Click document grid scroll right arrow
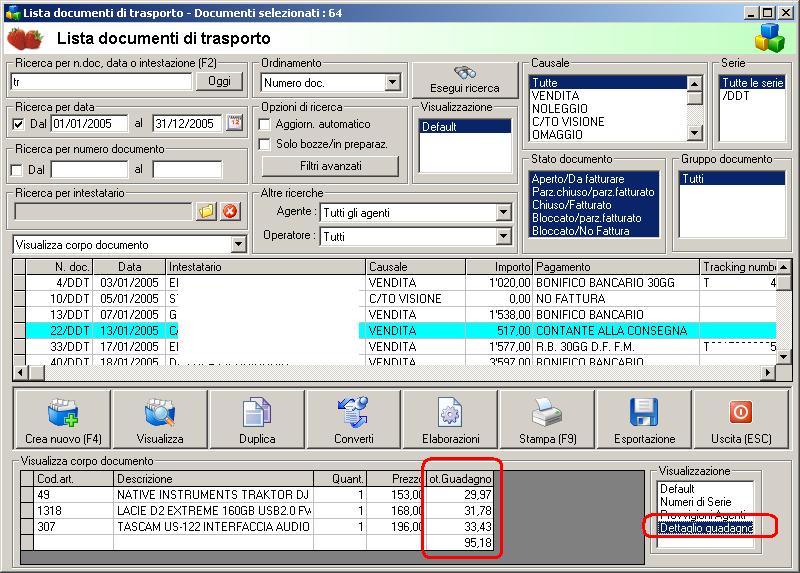The image size is (800, 573). point(768,373)
